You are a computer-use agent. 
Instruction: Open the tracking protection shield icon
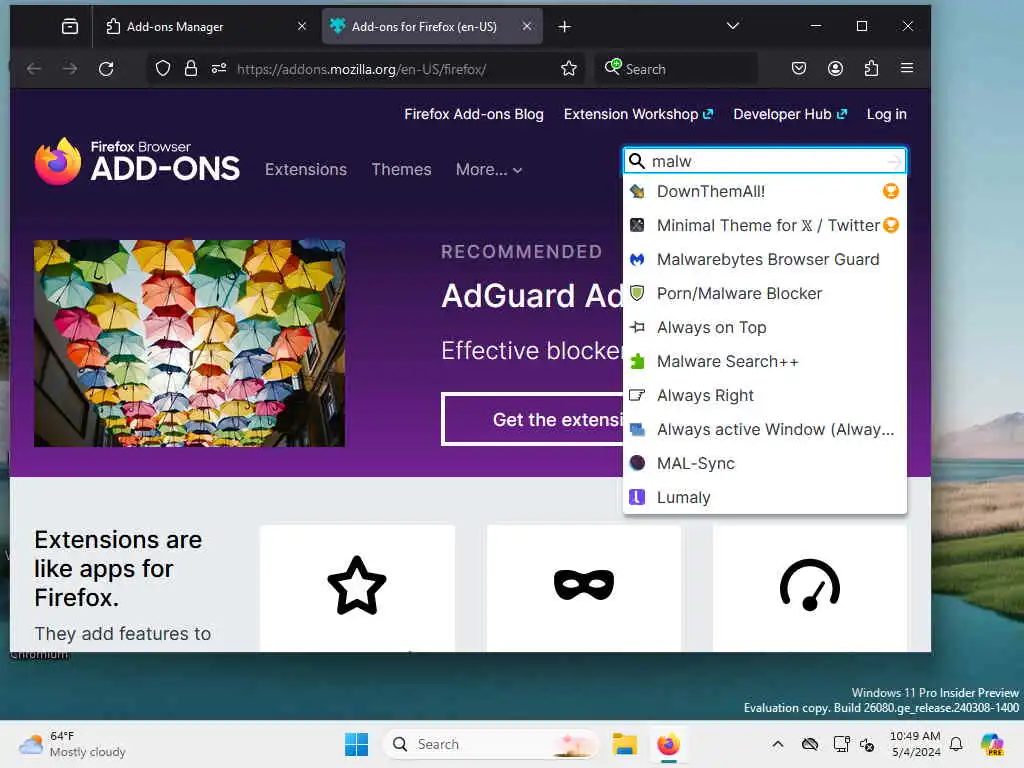(x=163, y=69)
